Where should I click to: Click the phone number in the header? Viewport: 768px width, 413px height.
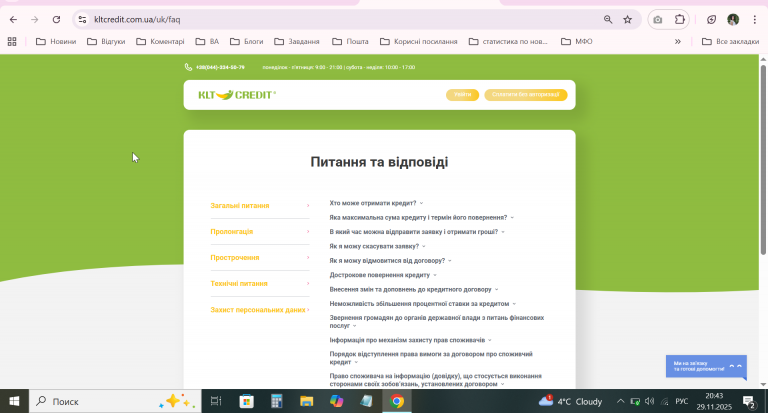[x=220, y=67]
